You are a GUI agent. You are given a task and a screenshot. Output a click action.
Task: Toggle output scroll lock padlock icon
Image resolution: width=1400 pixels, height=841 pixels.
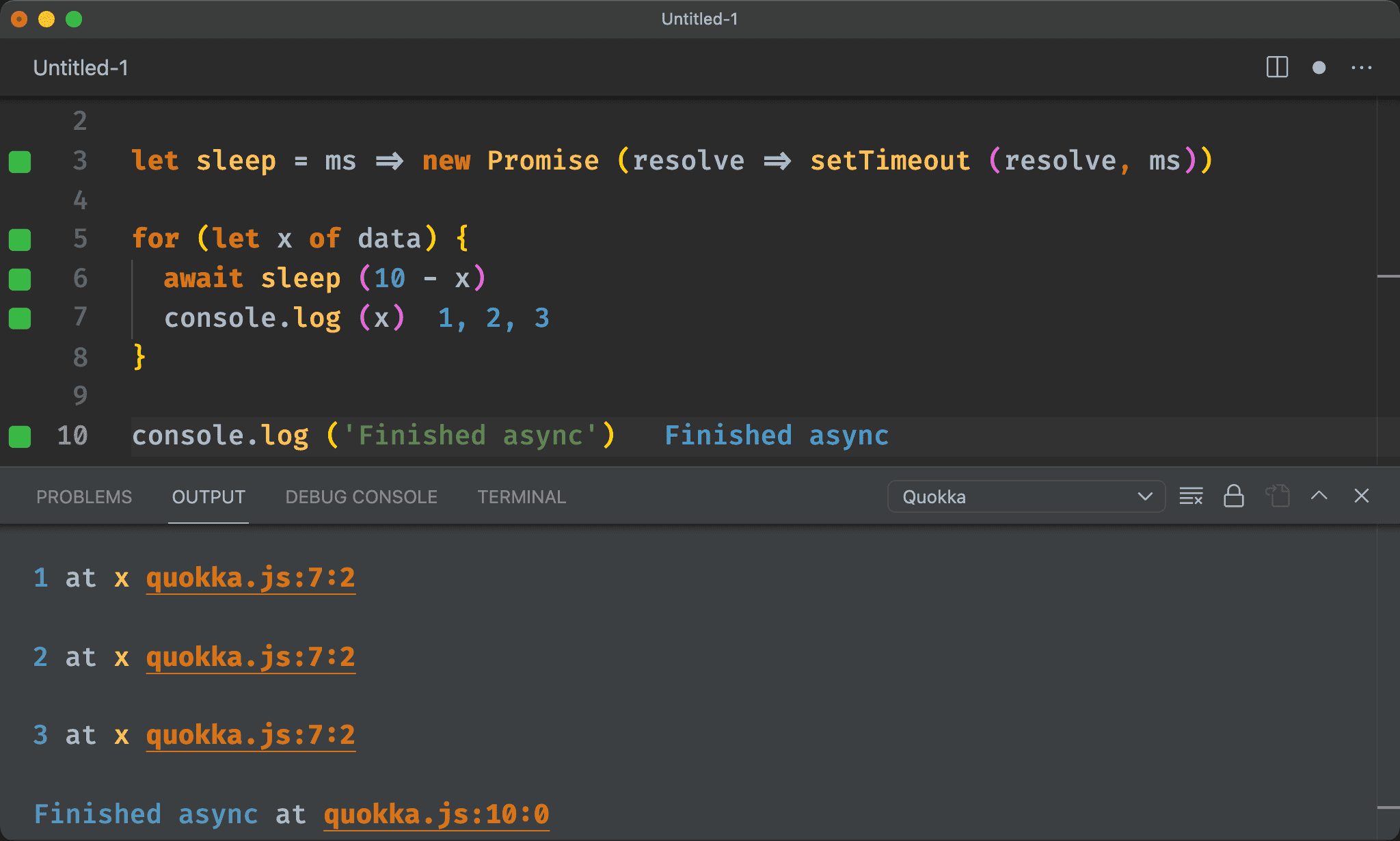tap(1233, 496)
